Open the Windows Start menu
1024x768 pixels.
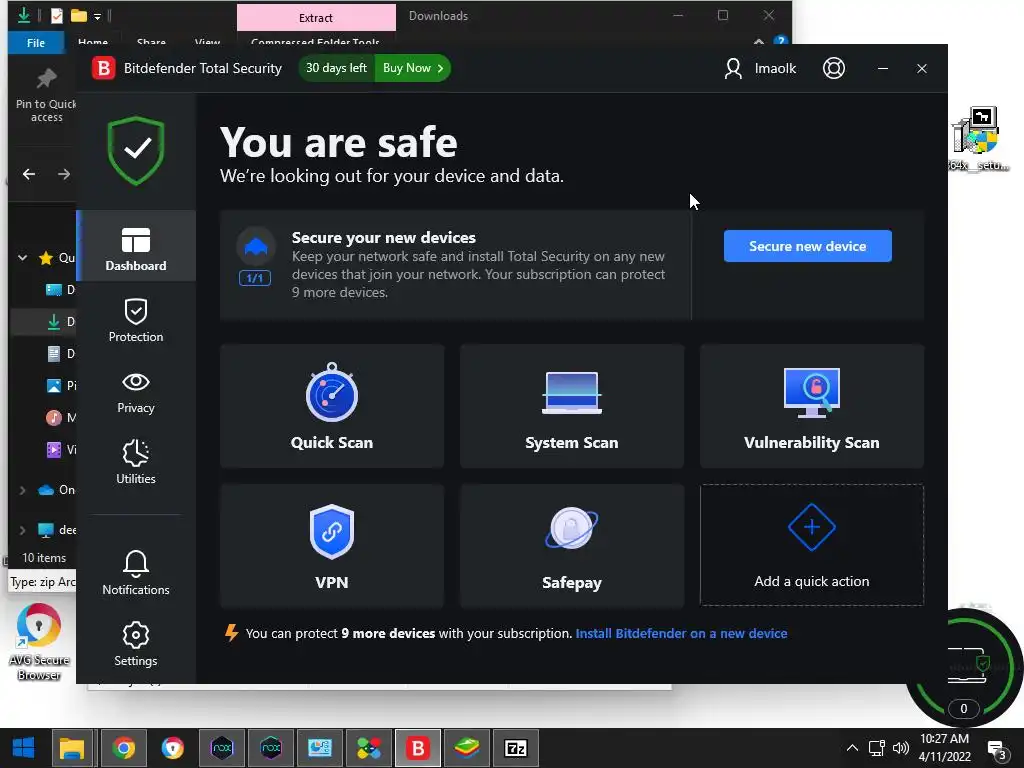pyautogui.click(x=24, y=748)
